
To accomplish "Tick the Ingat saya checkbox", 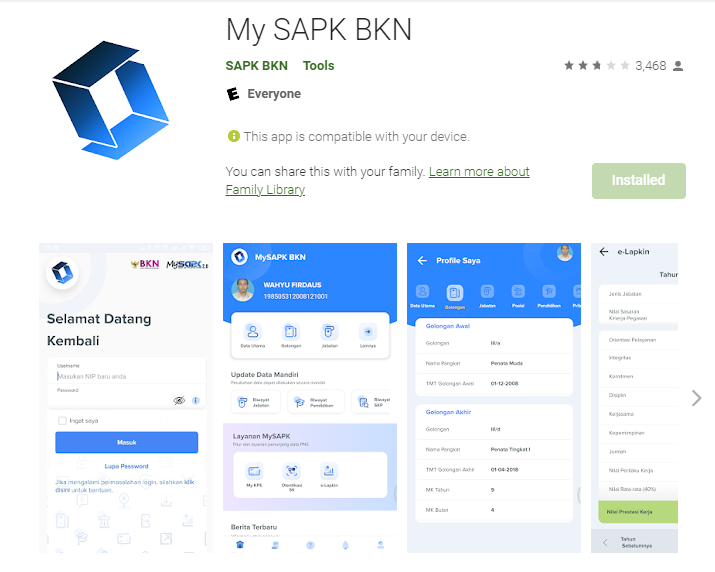I will point(62,421).
